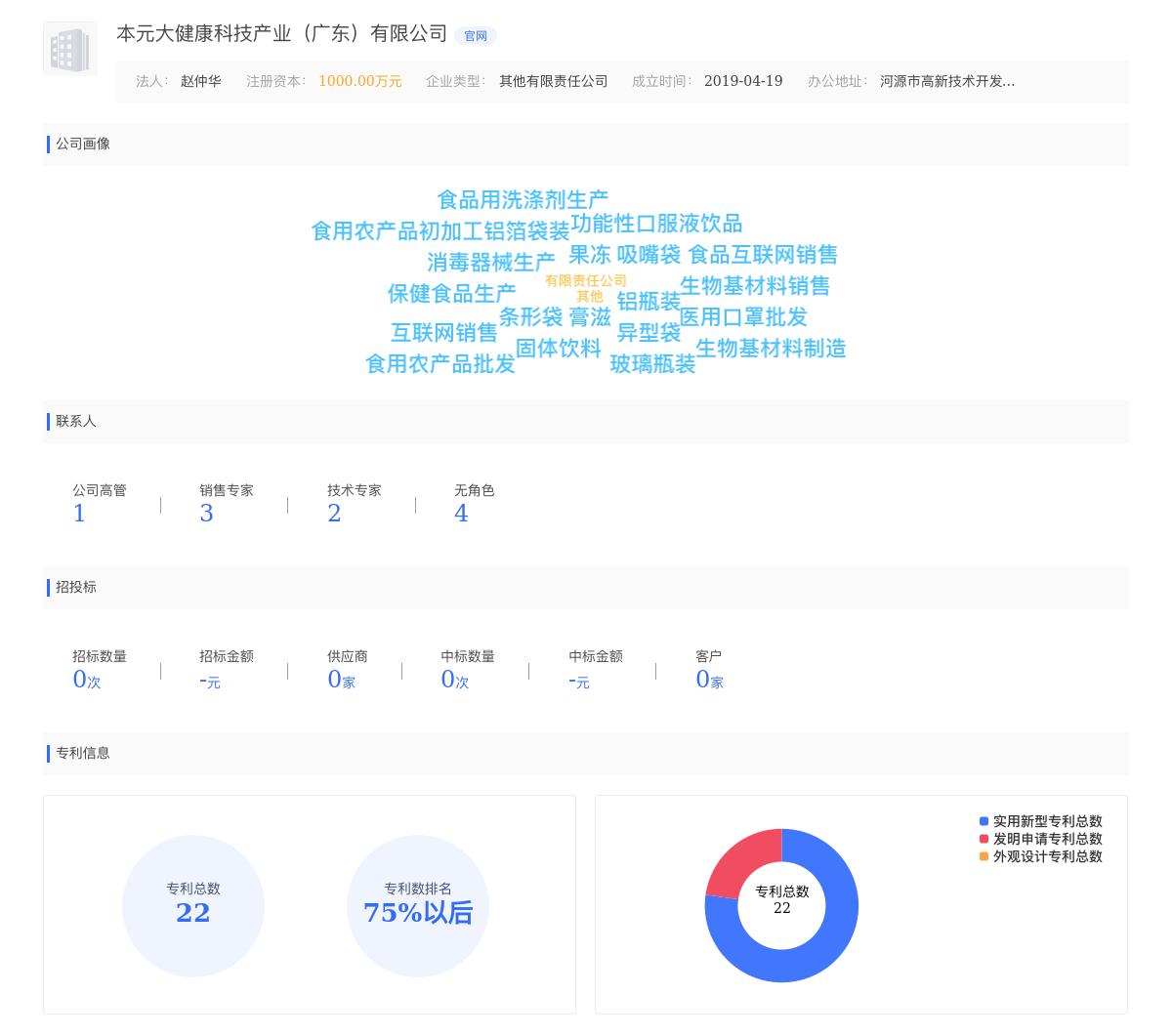1172x1036 pixels.
Task: Click 招标数量 value 0次
Action: [87, 680]
